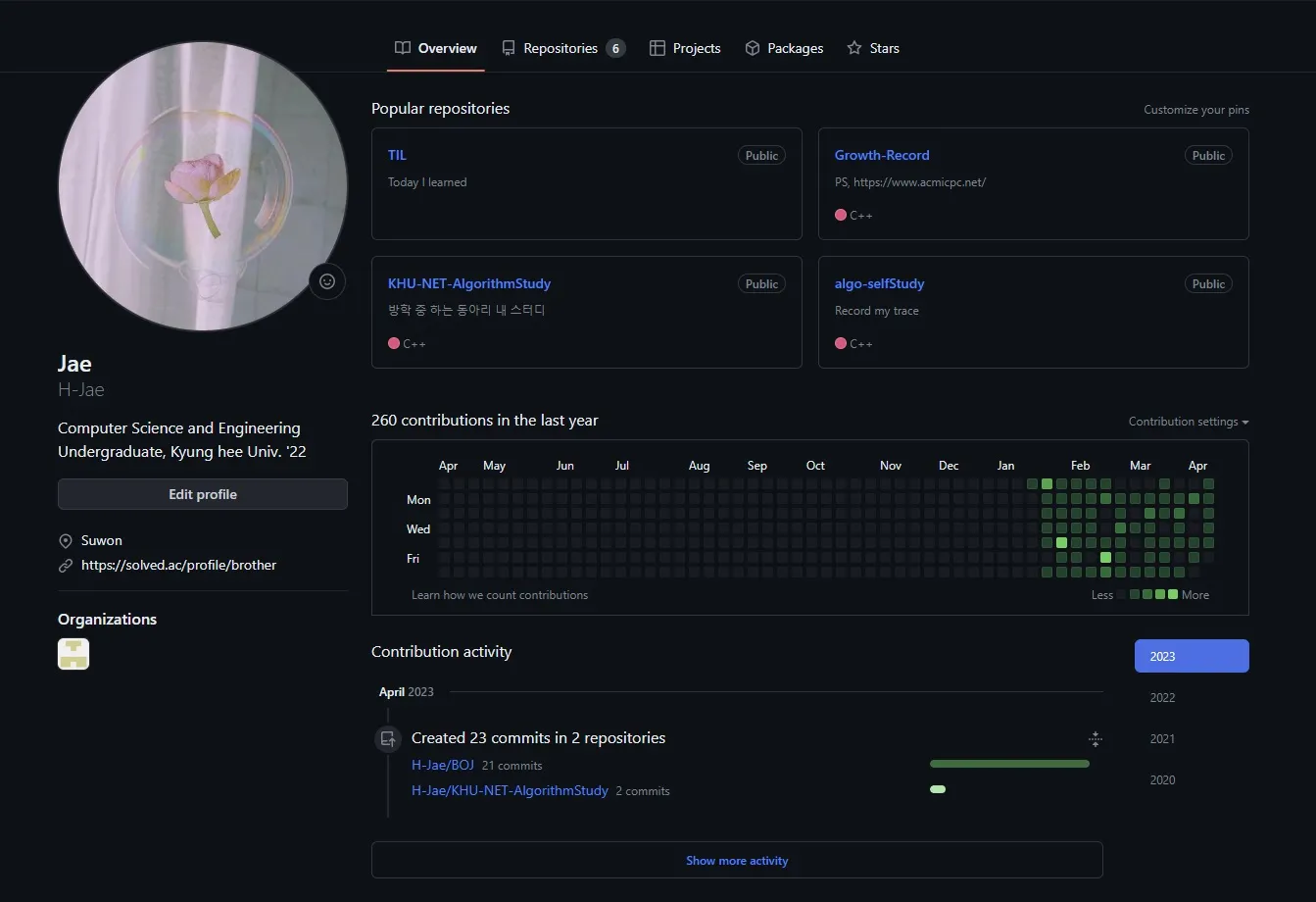Click the repository push icon on timeline

point(388,739)
